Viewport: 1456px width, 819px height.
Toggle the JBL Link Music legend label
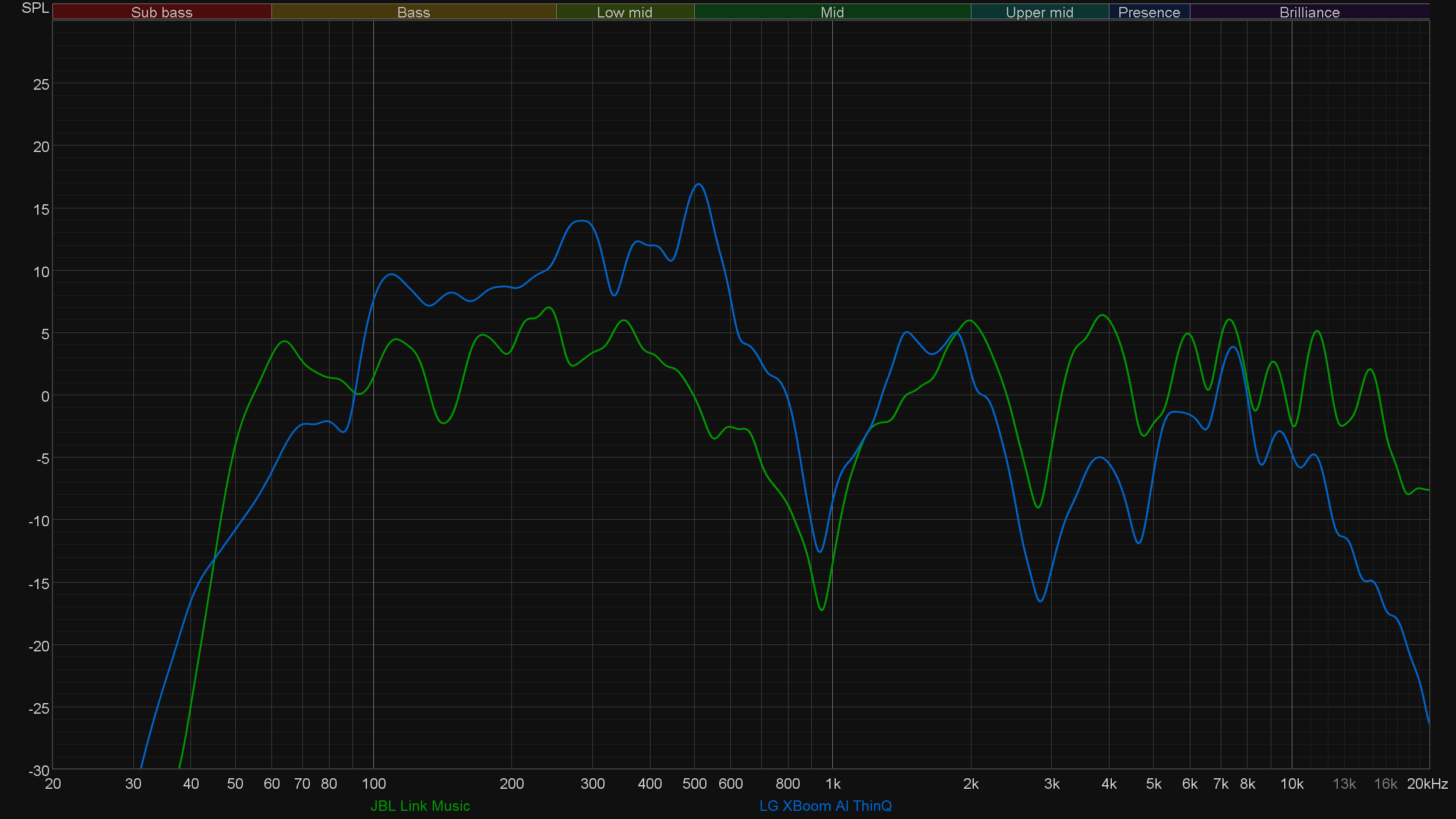pyautogui.click(x=420, y=806)
